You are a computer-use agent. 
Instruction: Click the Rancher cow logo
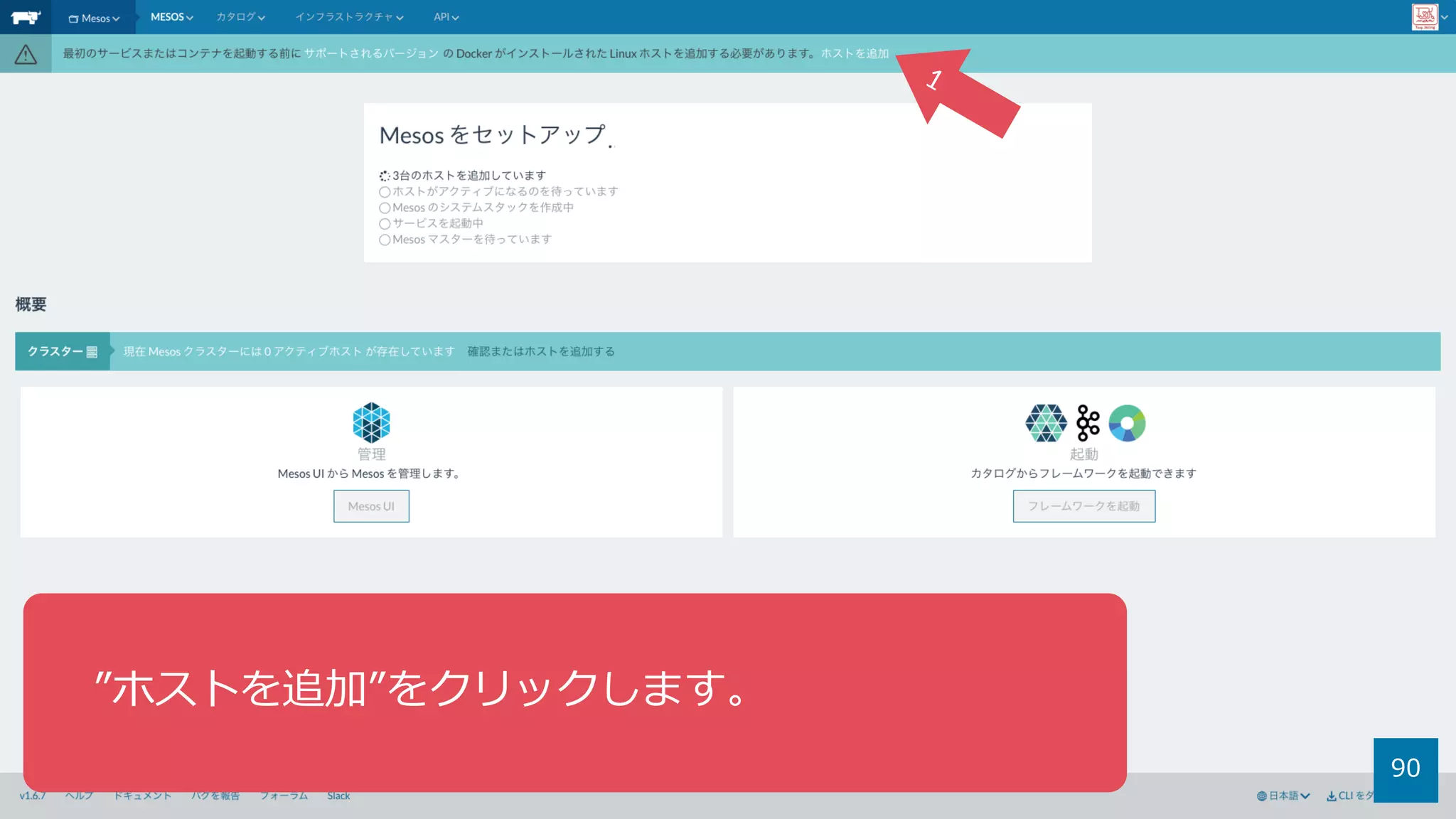[26, 17]
